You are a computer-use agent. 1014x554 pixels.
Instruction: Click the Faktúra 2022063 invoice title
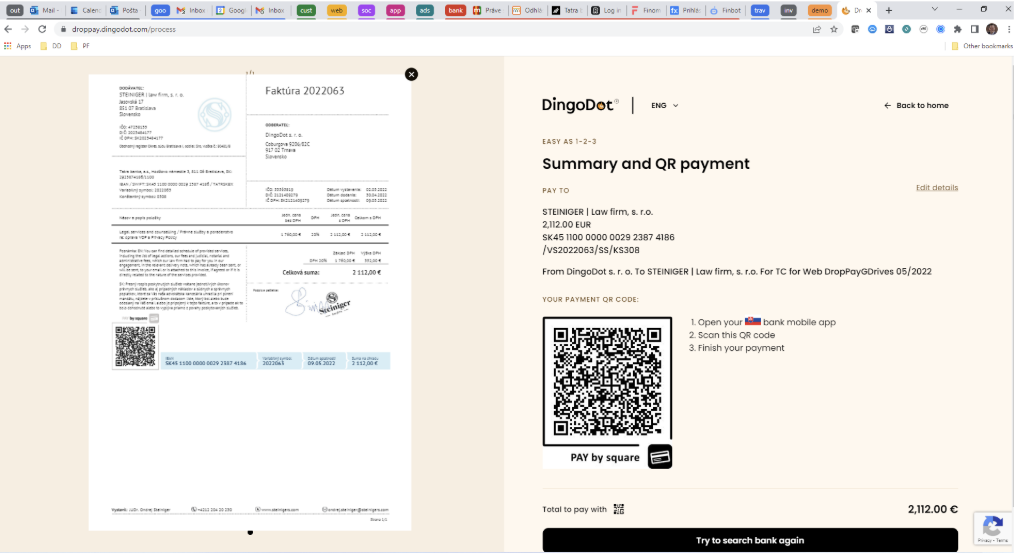(x=305, y=91)
